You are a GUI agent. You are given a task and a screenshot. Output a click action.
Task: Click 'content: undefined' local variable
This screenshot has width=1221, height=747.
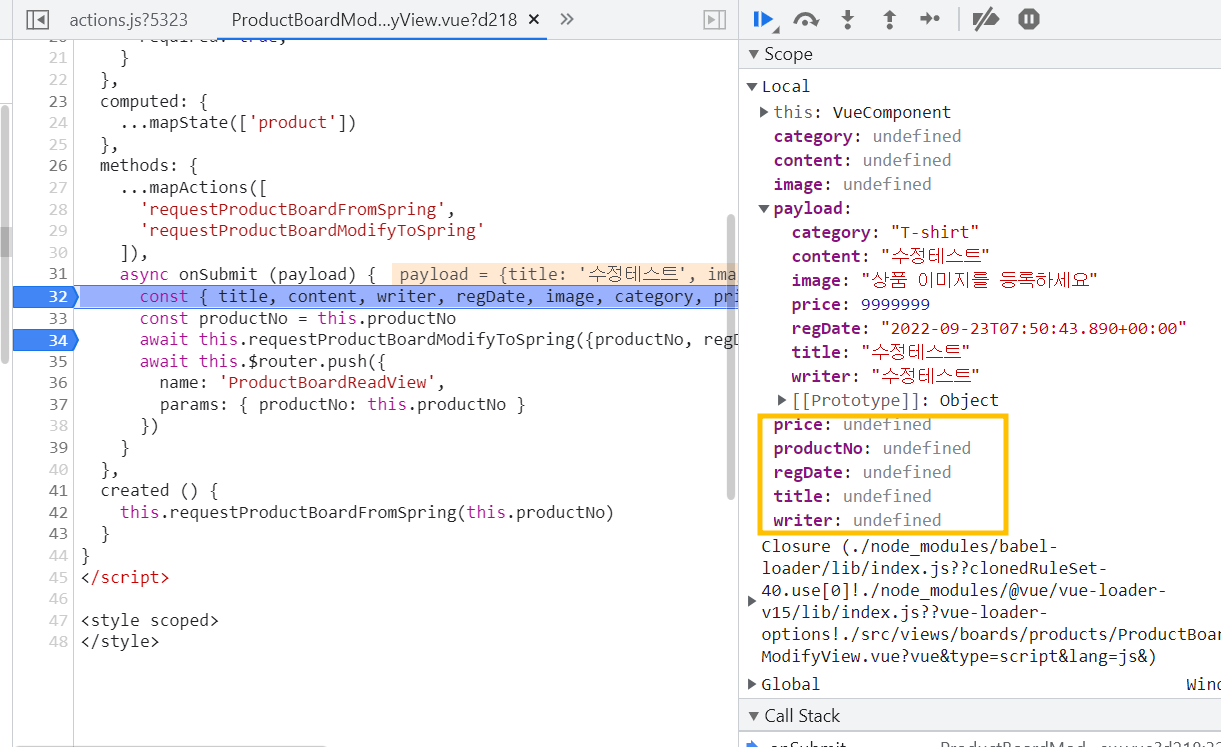[x=862, y=160]
